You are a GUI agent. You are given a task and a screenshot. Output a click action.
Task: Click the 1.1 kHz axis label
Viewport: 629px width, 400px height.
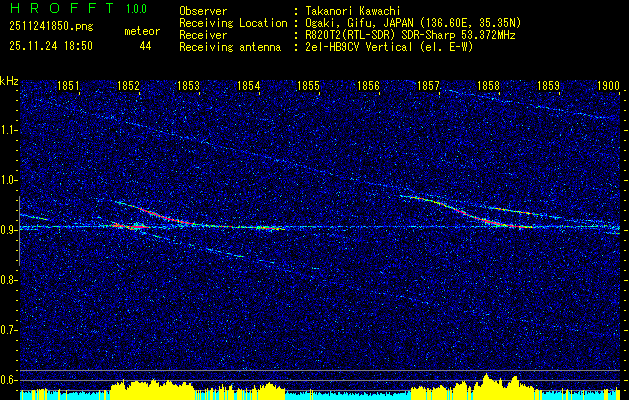click(x=8, y=130)
